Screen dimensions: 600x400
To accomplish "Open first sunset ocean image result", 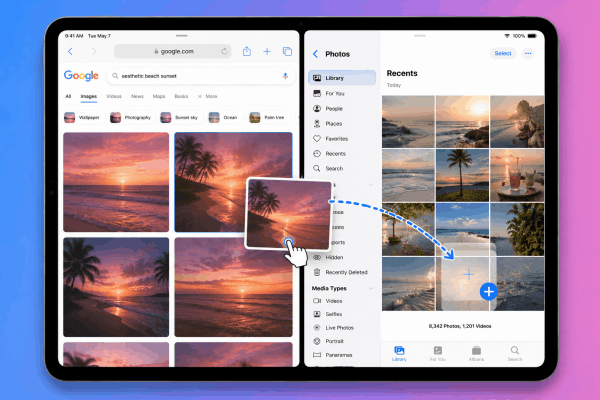I will pos(116,182).
